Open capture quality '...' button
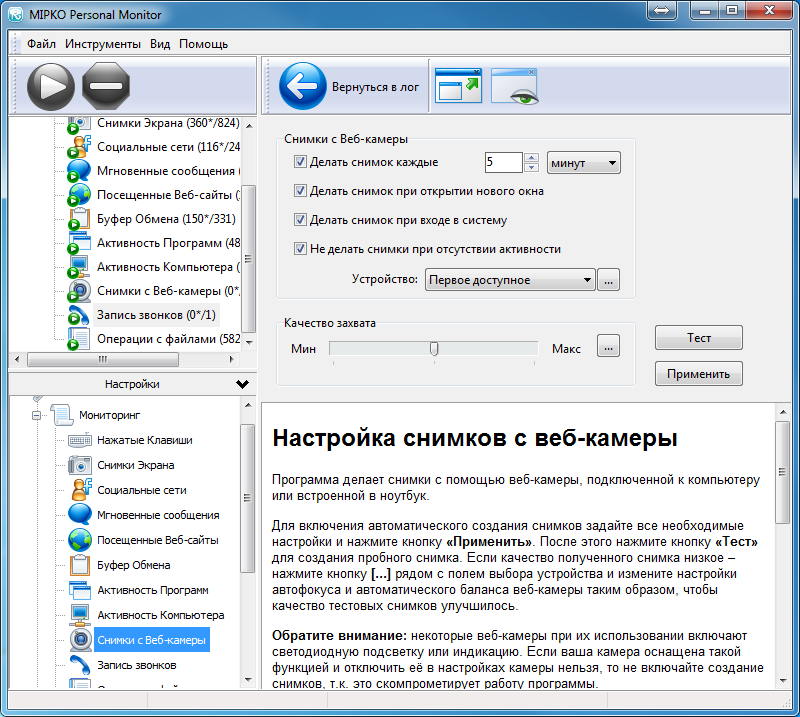Screen dimensions: 800x717 tap(608, 346)
